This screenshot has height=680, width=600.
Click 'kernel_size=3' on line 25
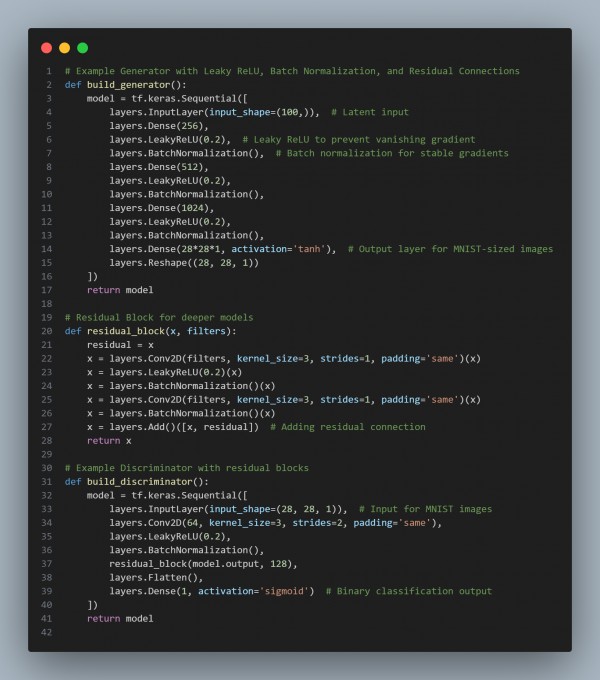(273, 400)
